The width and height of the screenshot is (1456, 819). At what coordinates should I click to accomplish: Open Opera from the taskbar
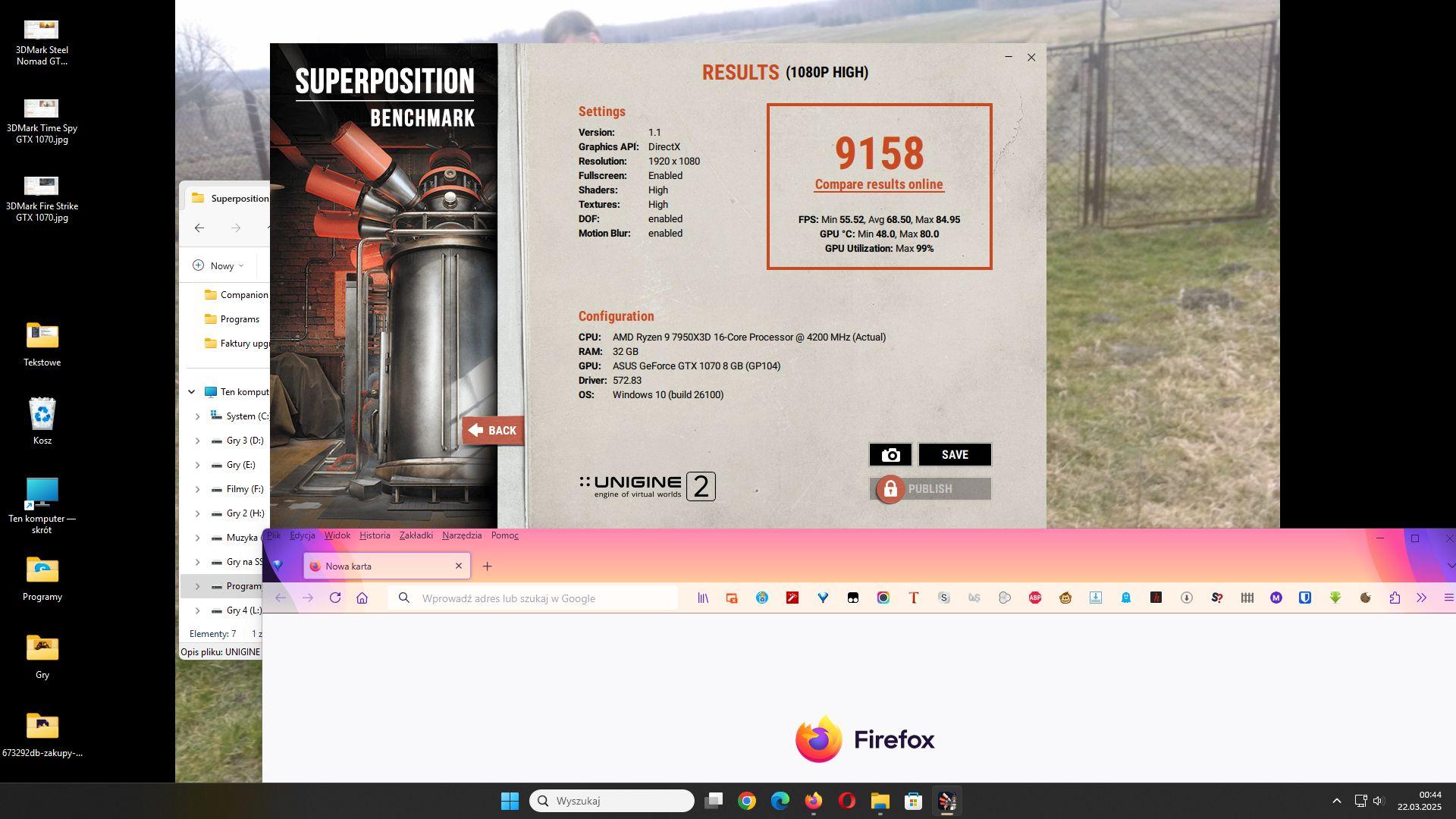(x=846, y=801)
